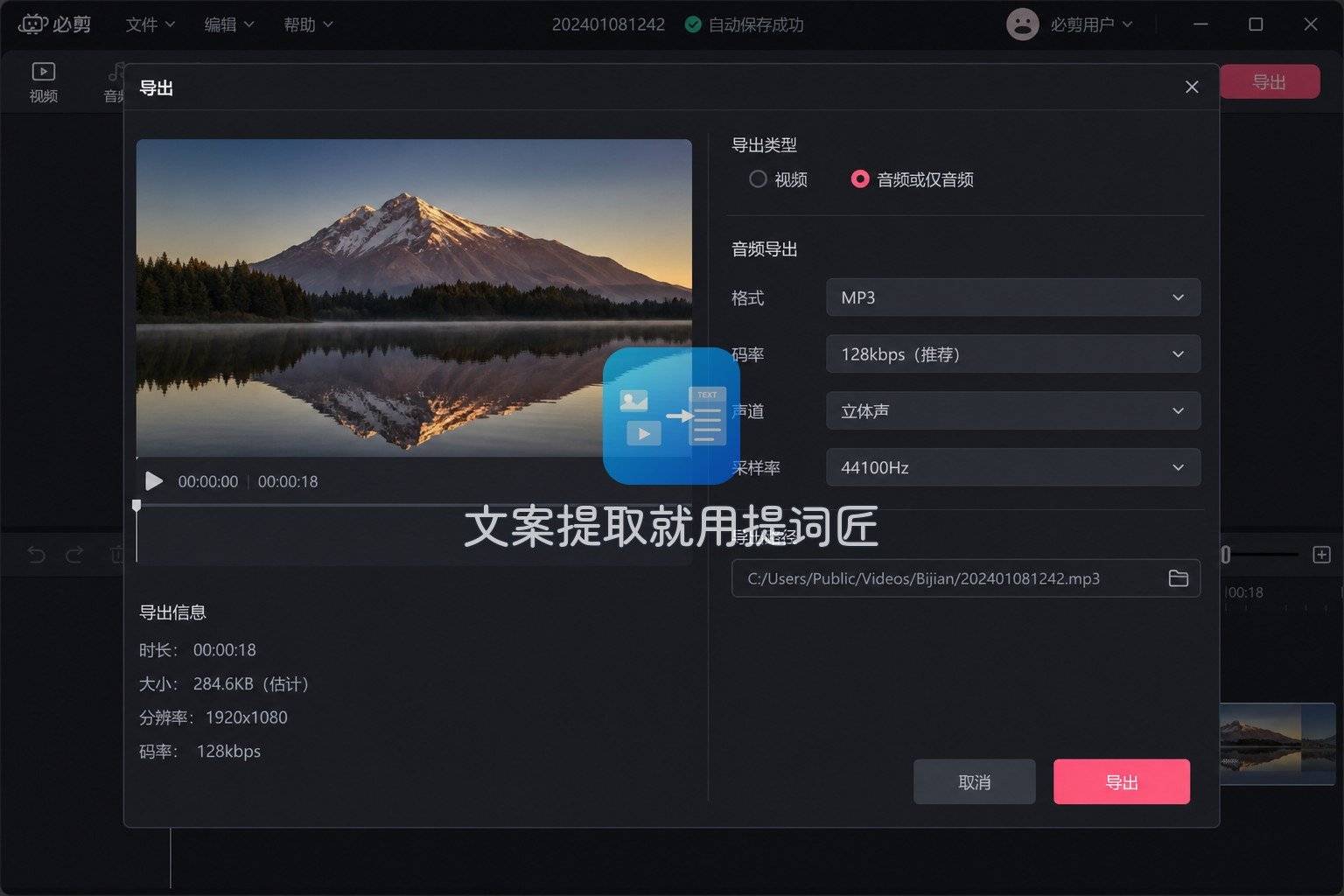Open the 码率 128kbps dropdown
The image size is (1344, 896).
1012,354
